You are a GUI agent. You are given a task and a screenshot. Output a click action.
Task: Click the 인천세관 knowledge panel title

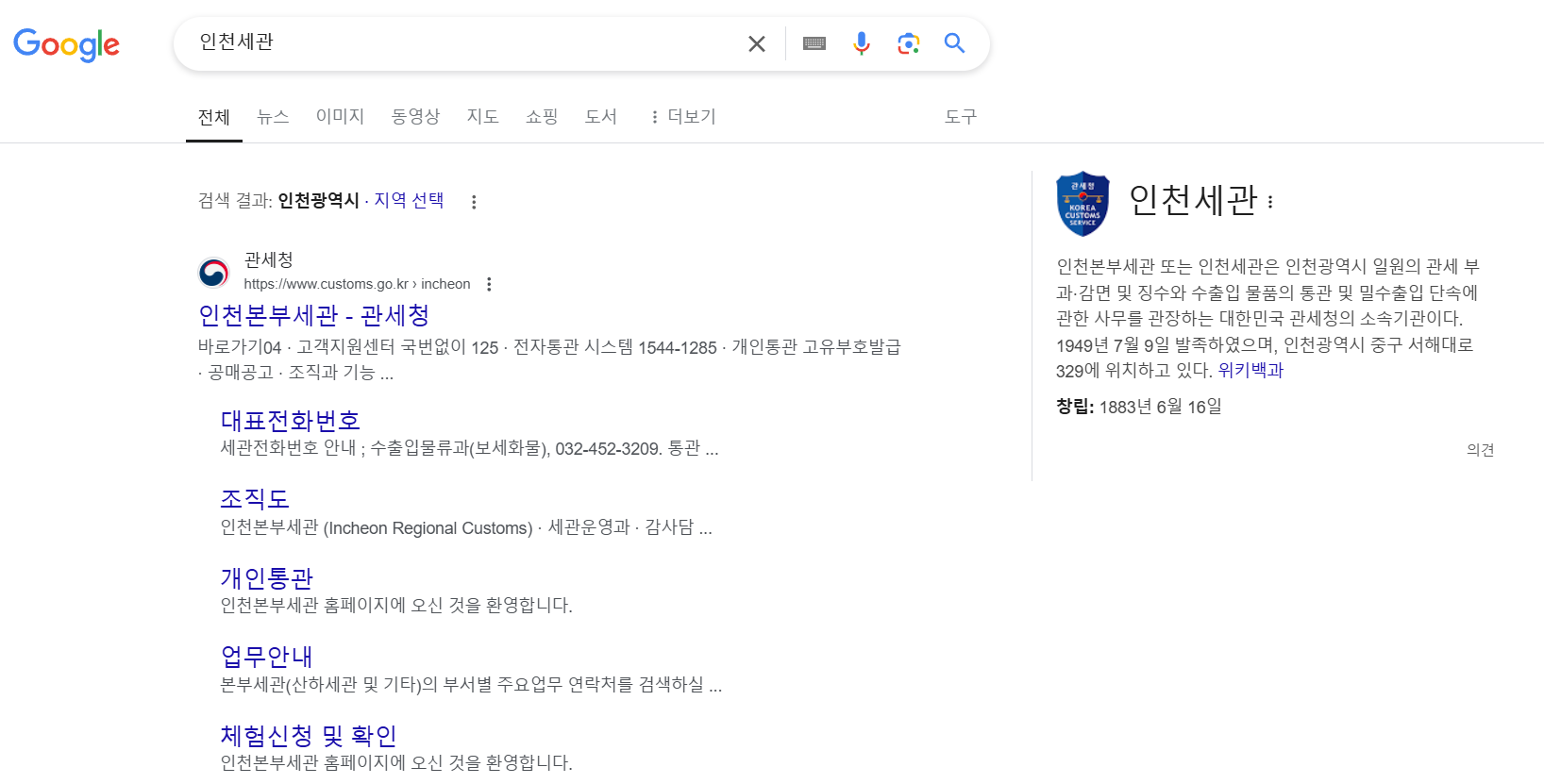pos(1193,200)
